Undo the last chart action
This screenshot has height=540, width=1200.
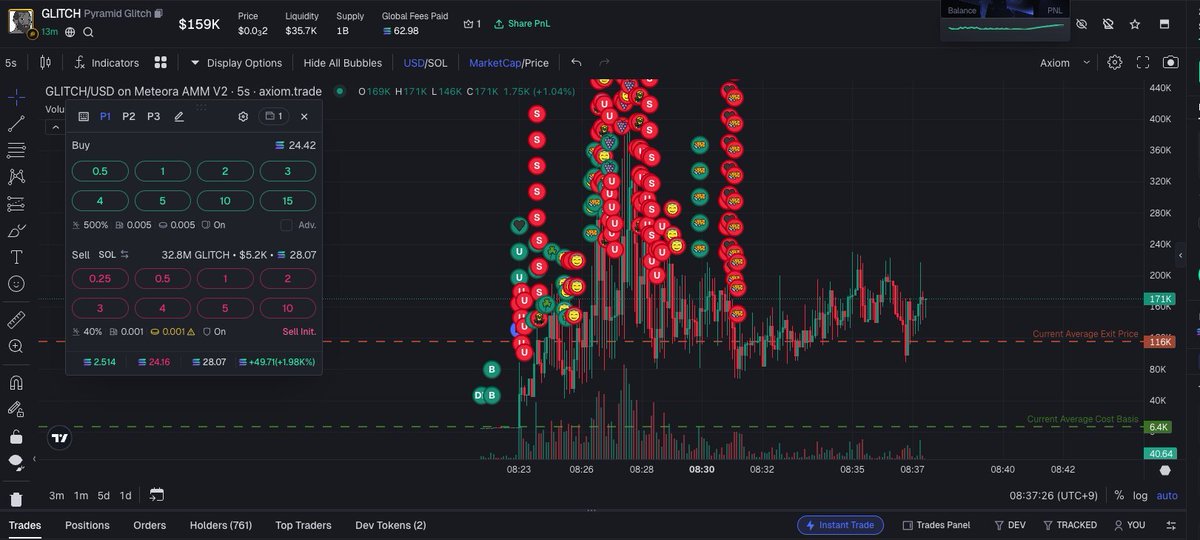577,62
